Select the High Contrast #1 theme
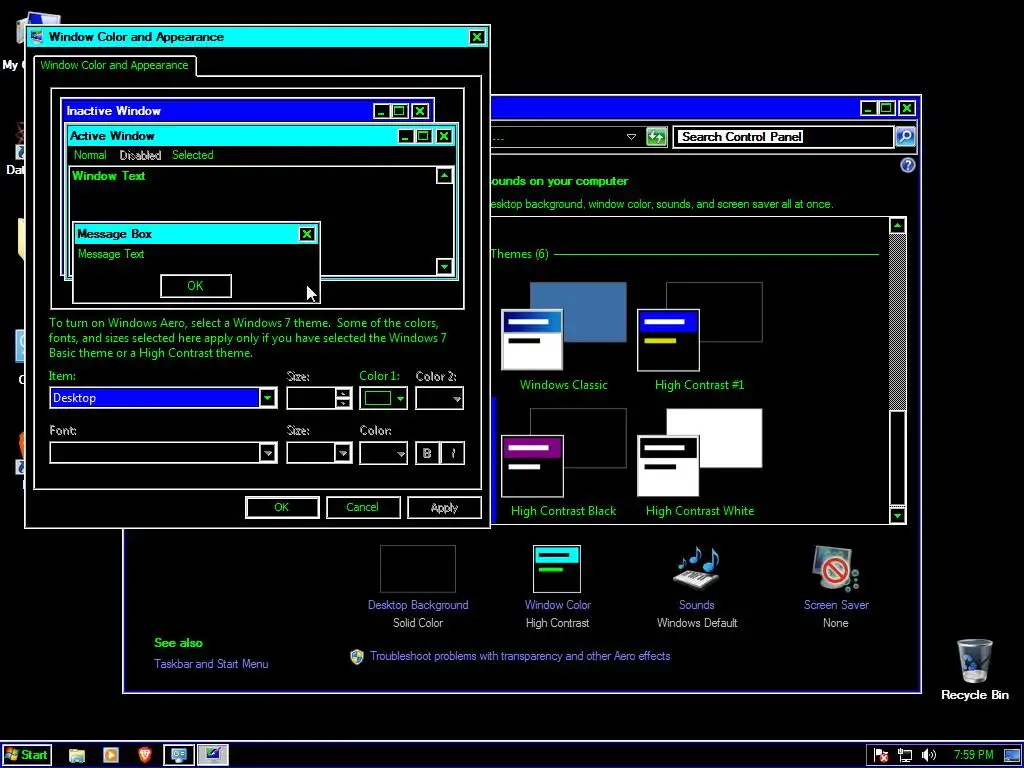Image resolution: width=1024 pixels, height=768 pixels. pyautogui.click(x=699, y=337)
